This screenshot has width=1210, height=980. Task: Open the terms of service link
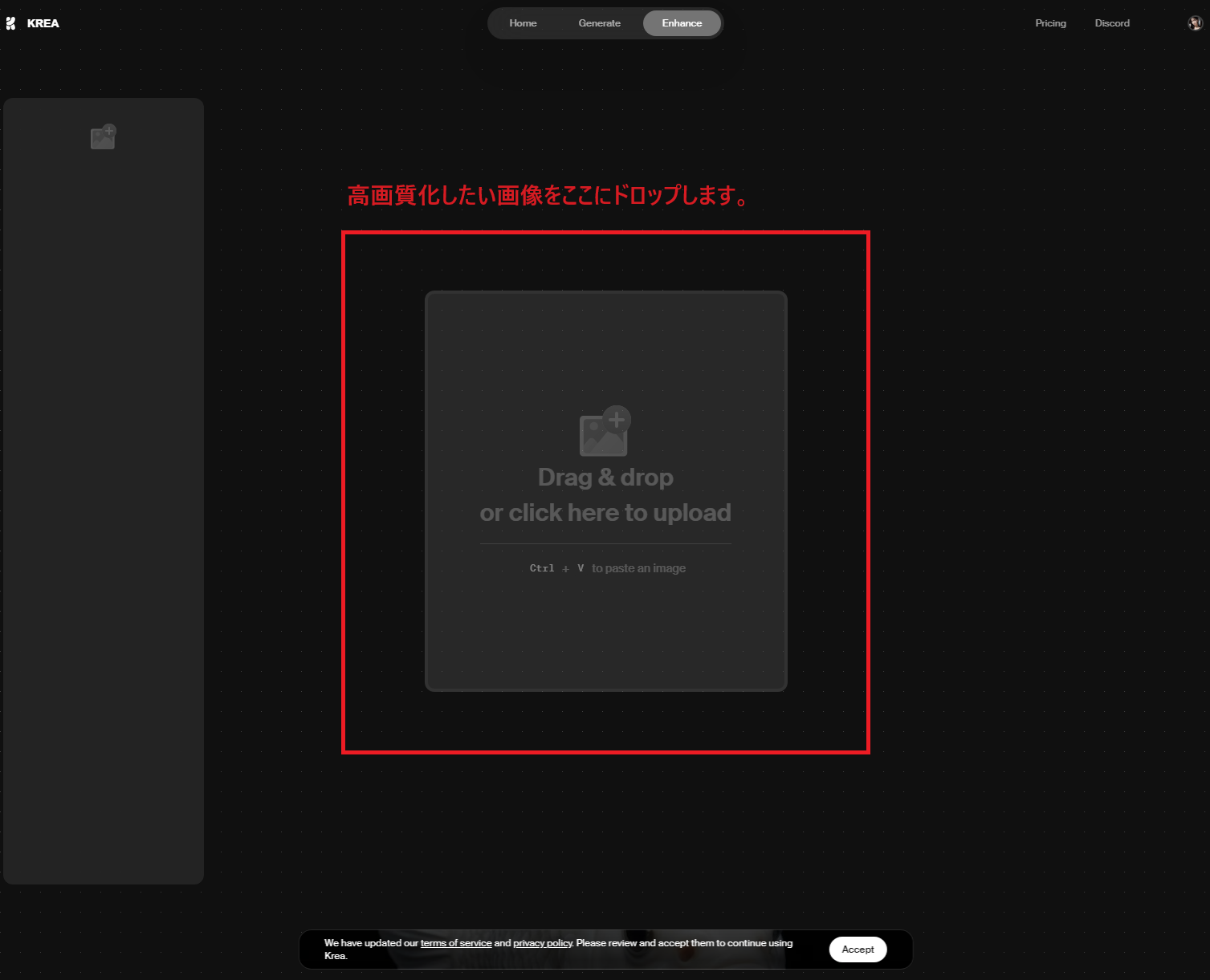tap(456, 943)
